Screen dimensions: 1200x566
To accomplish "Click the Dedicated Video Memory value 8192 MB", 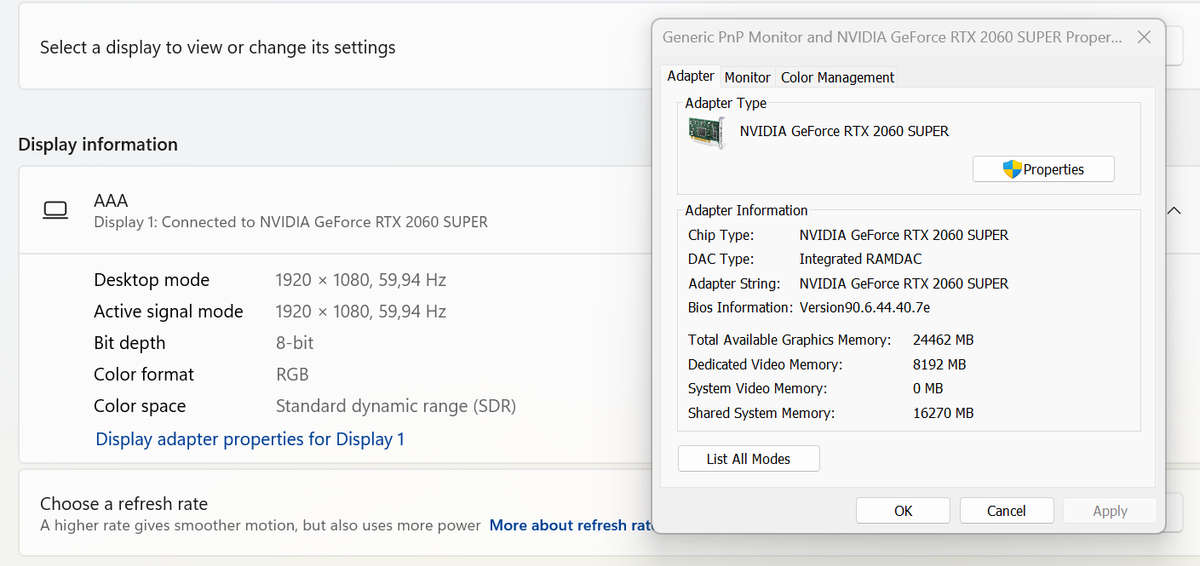I will [939, 364].
